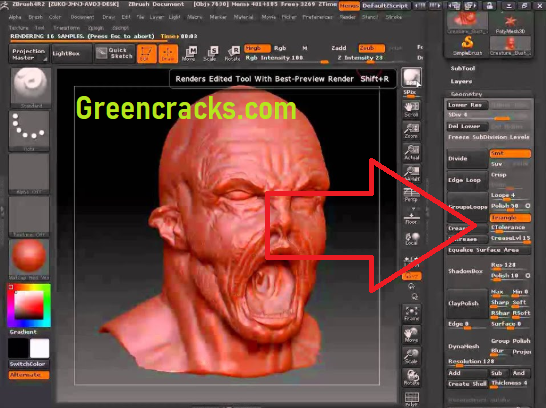Open the MatCap red wax material picker
Viewport: 546px width, 408px height.
(29, 260)
